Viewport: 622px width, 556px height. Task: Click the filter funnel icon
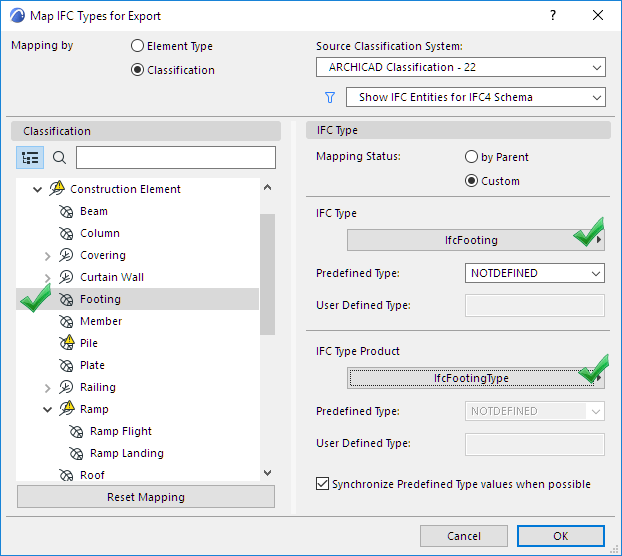coord(330,97)
